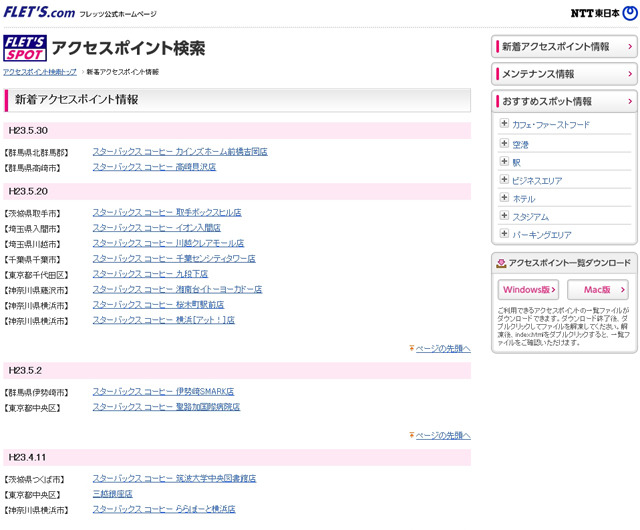Expand カフェ・ファーストフード plus icon

(x=504, y=123)
